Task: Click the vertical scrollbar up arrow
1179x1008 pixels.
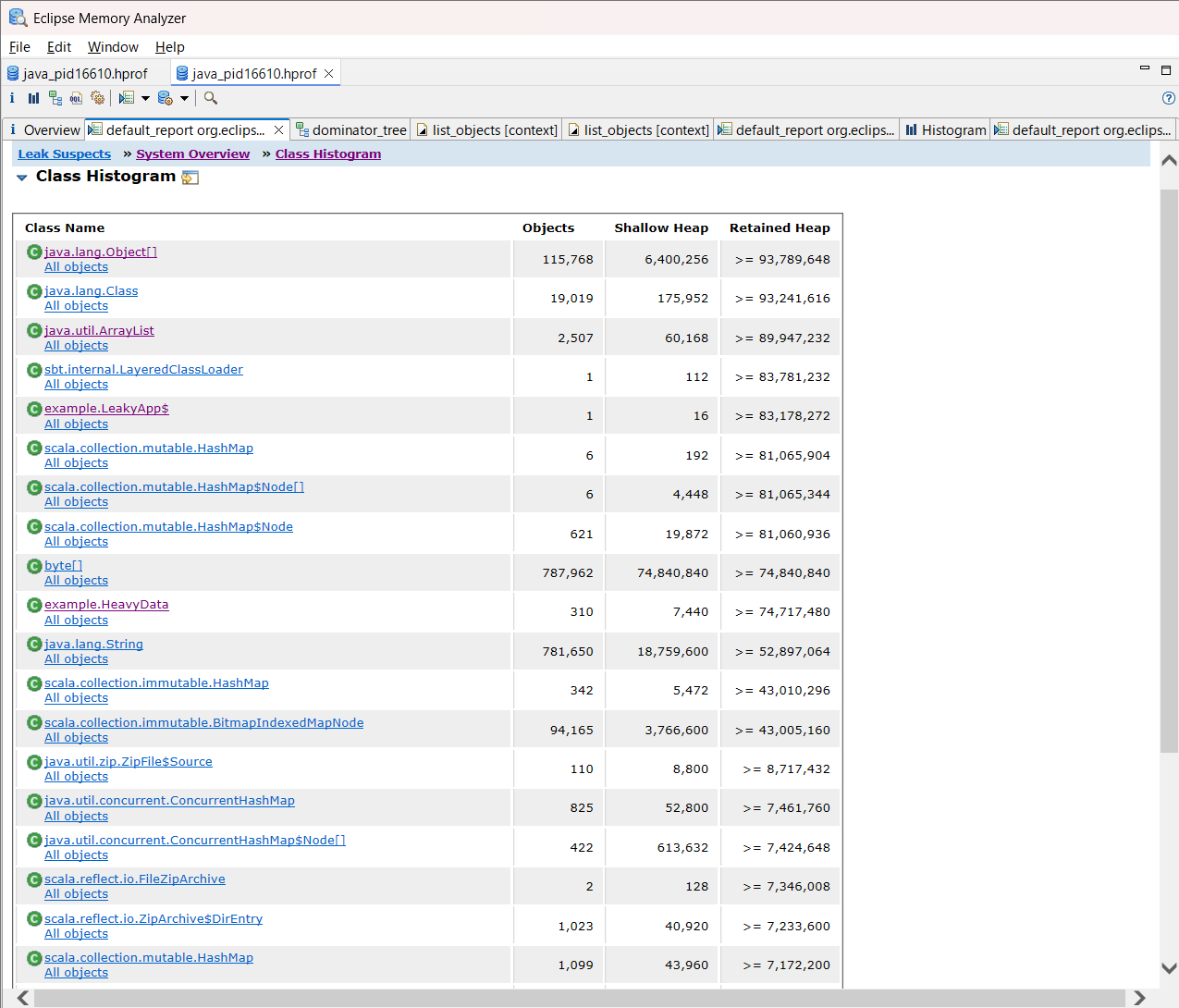Action: click(x=1169, y=161)
